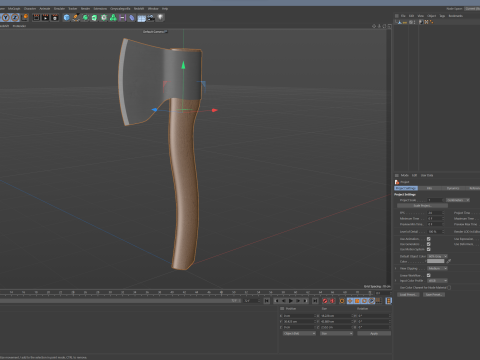
Task: Open View Clipping dropdown
Action: coord(437,268)
